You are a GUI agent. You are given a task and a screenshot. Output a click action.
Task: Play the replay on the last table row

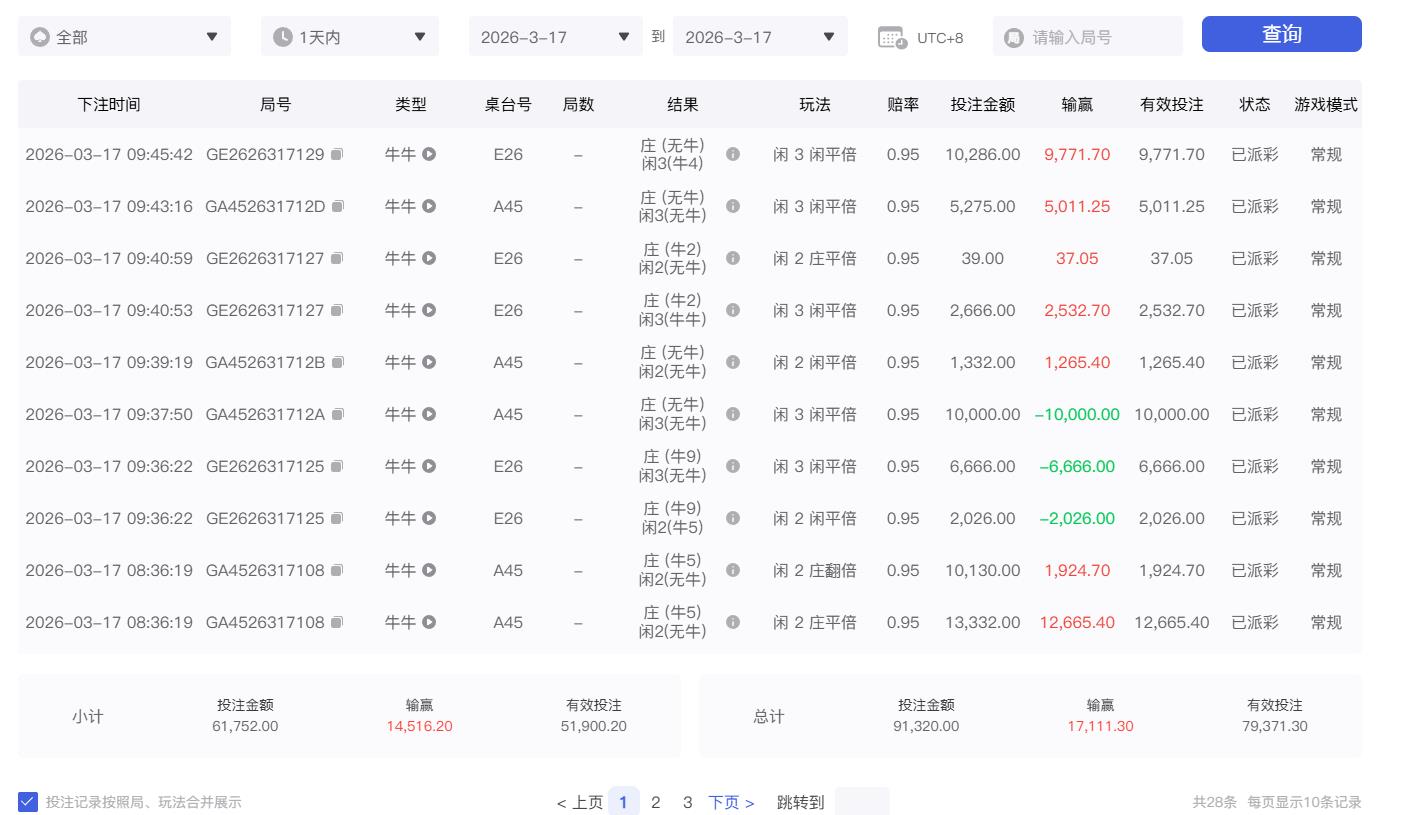coord(428,622)
